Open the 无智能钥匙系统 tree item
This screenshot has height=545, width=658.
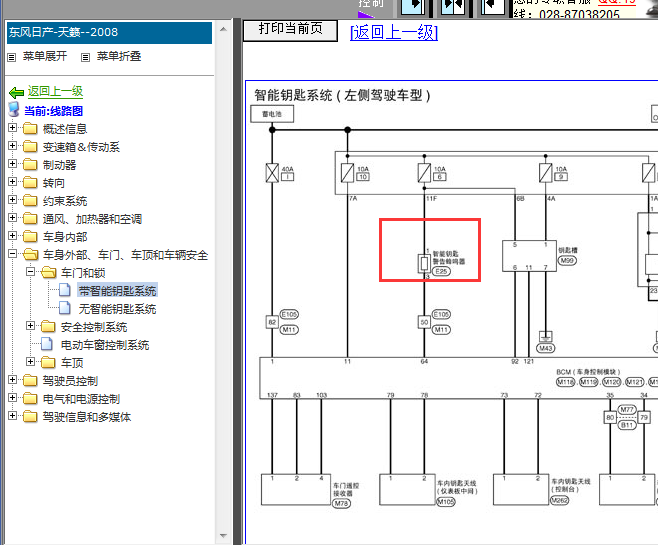(x=118, y=309)
